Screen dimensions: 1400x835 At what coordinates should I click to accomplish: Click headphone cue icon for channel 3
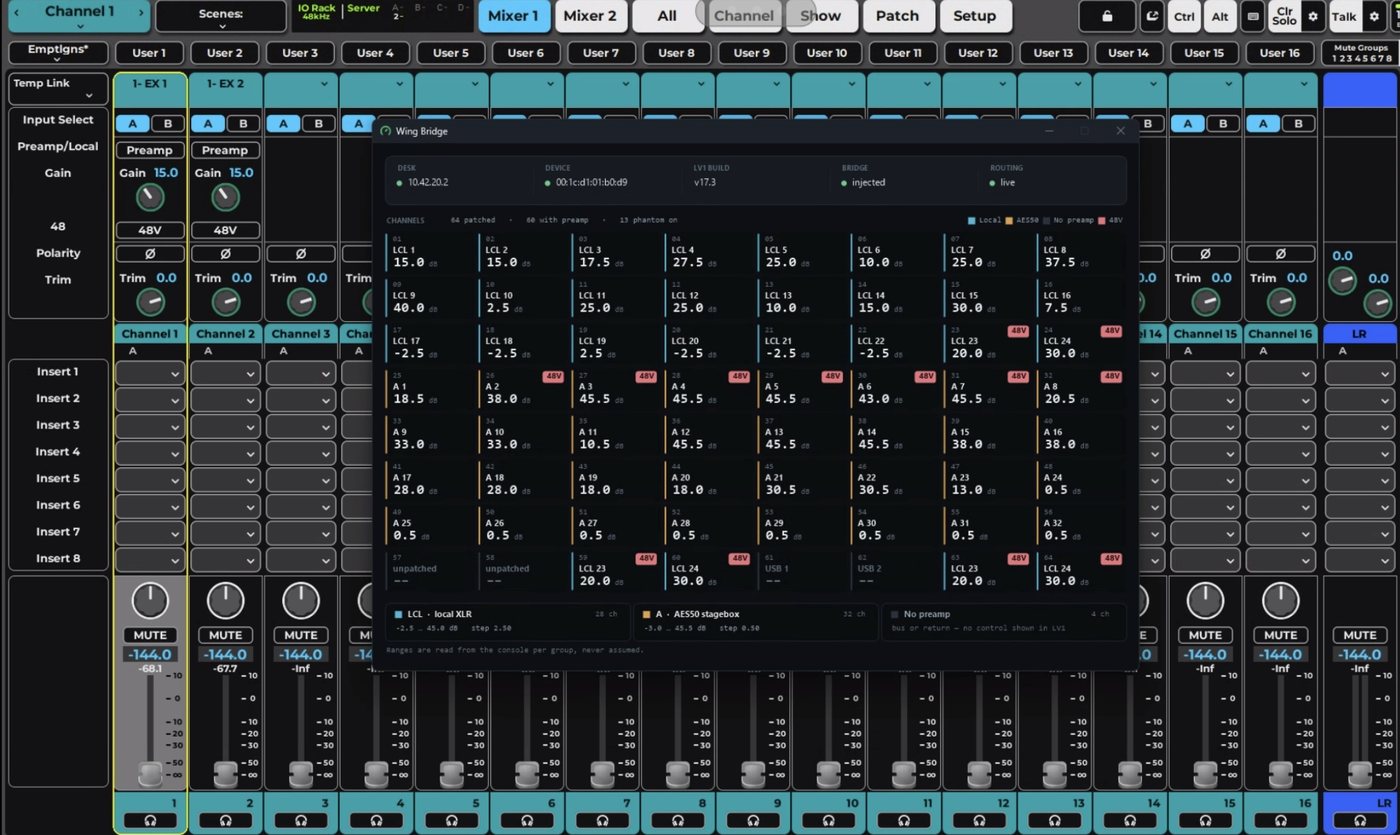click(x=301, y=820)
